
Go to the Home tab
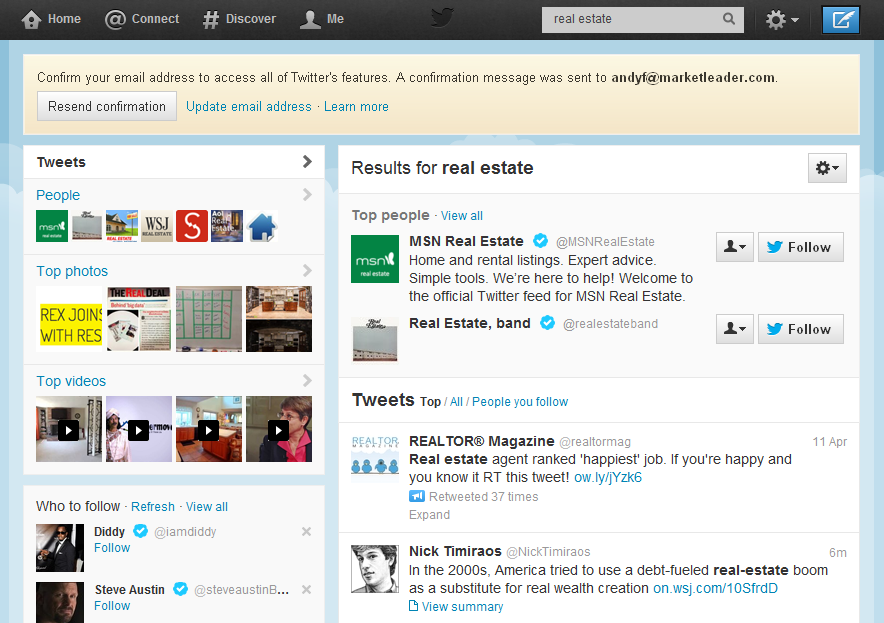(x=51, y=19)
